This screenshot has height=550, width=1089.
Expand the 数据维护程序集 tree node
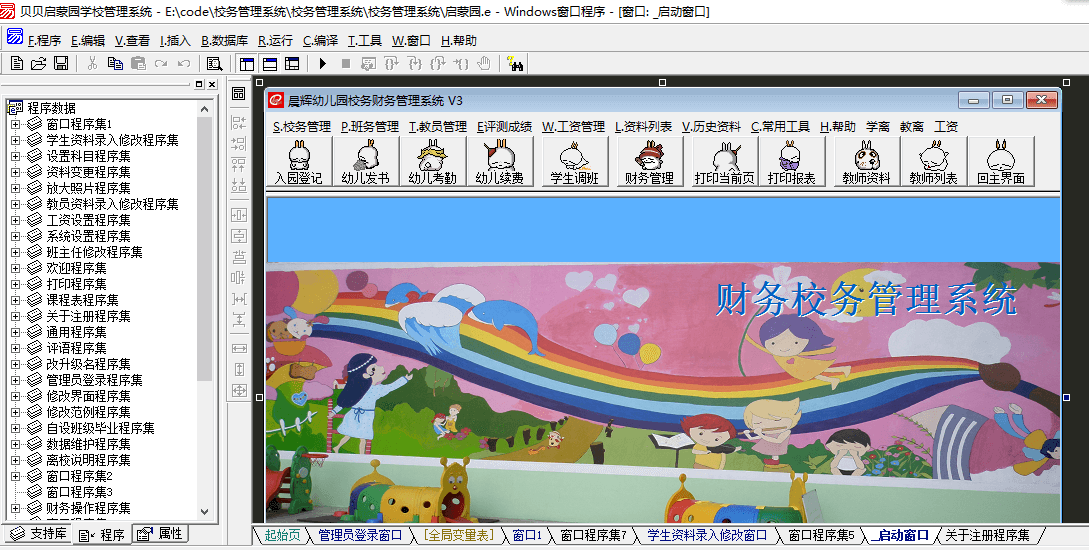[x=15, y=444]
